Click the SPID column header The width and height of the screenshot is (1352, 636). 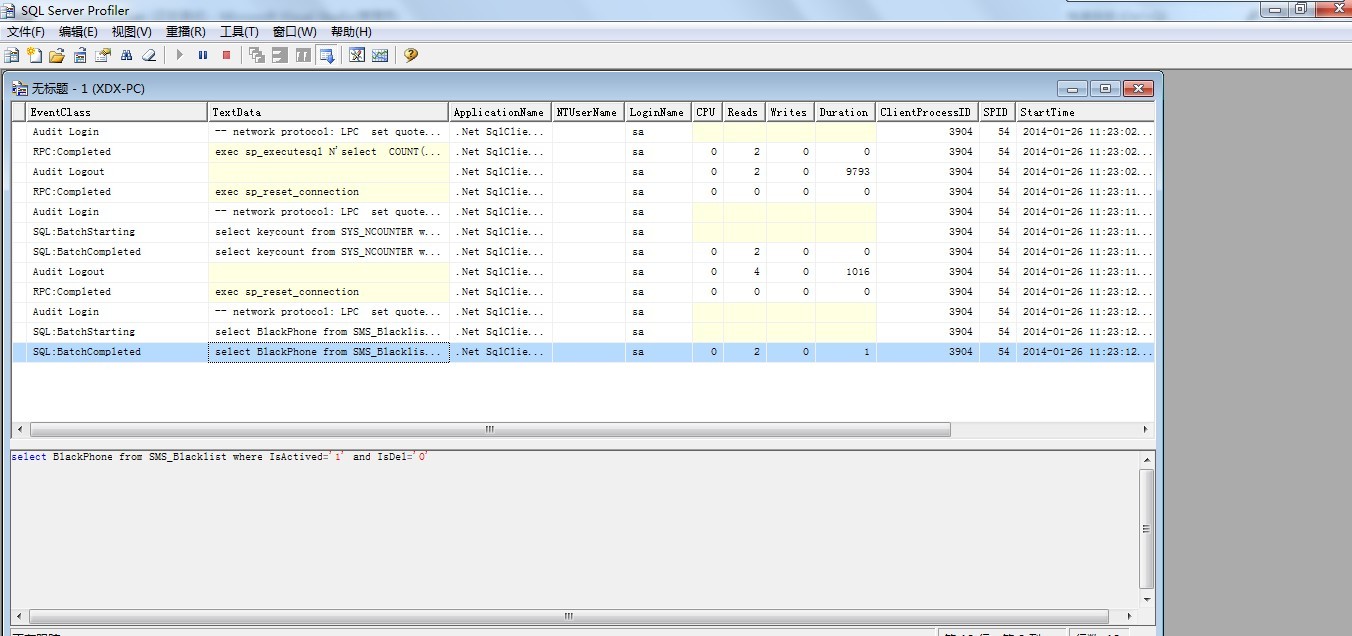997,112
